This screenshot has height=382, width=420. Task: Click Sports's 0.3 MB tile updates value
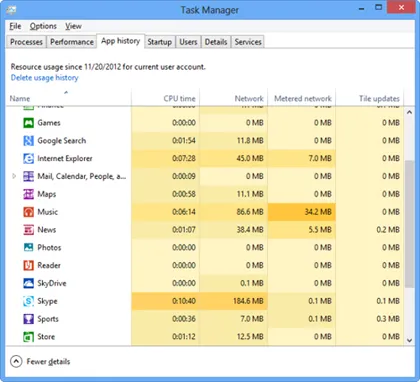[x=388, y=319]
